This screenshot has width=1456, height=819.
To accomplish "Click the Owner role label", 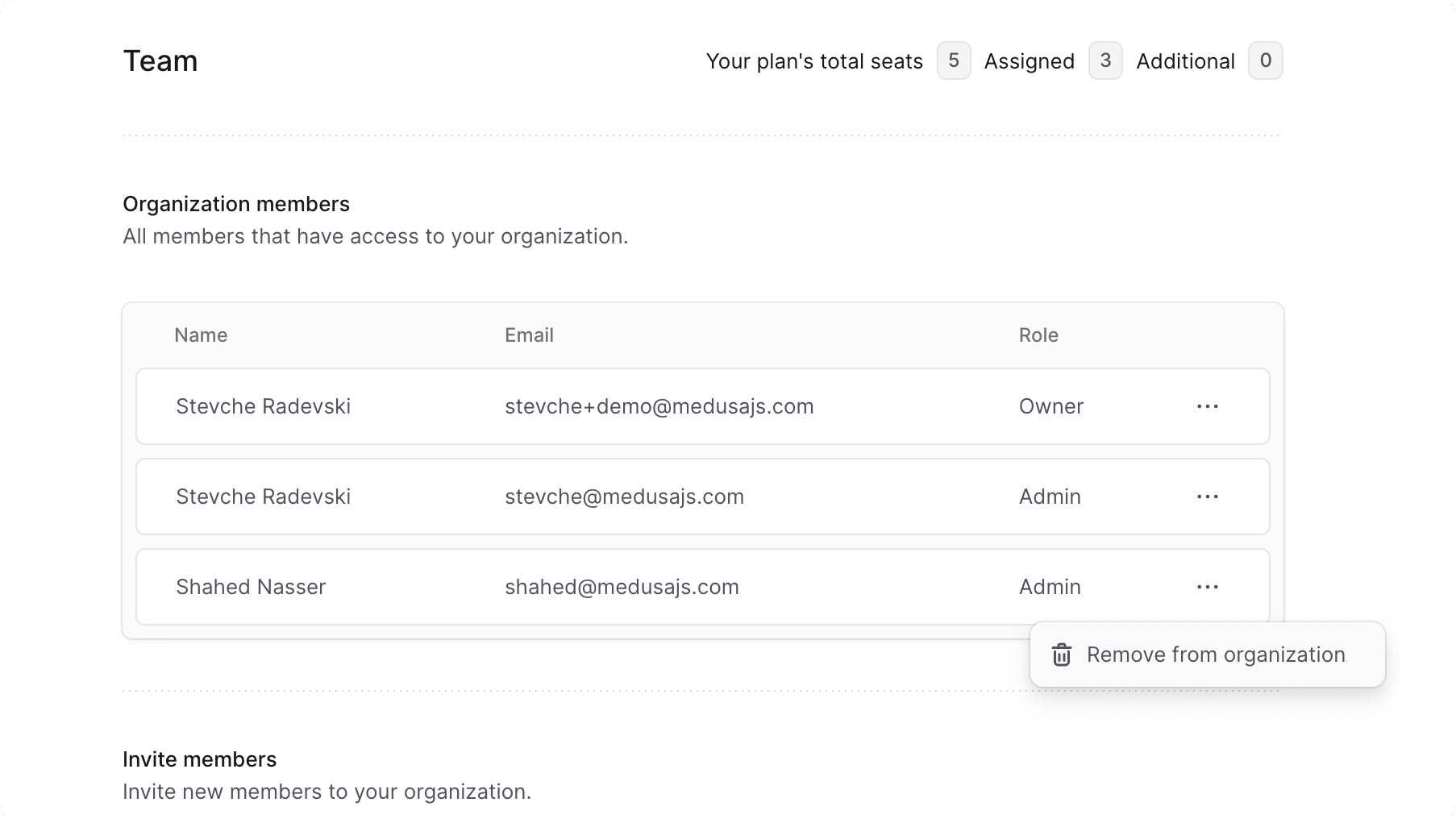I will tap(1050, 406).
